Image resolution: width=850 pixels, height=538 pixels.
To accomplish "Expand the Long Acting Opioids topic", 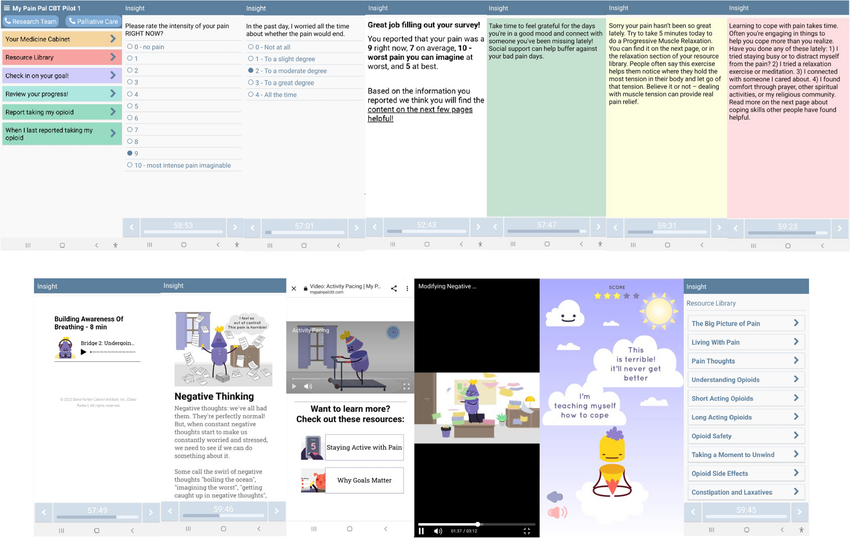I will 745,417.
